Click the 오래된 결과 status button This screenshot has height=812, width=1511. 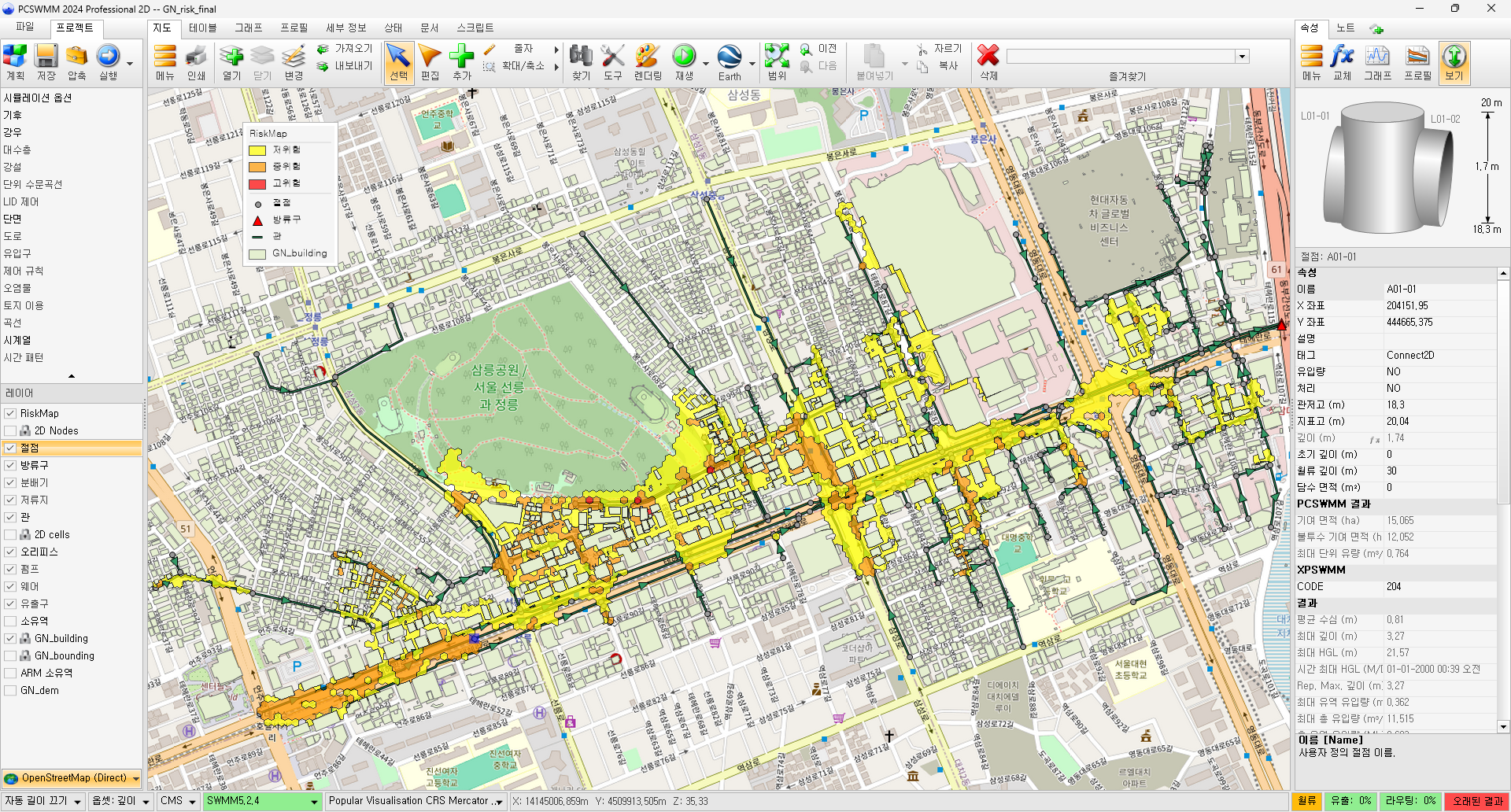point(1477,800)
